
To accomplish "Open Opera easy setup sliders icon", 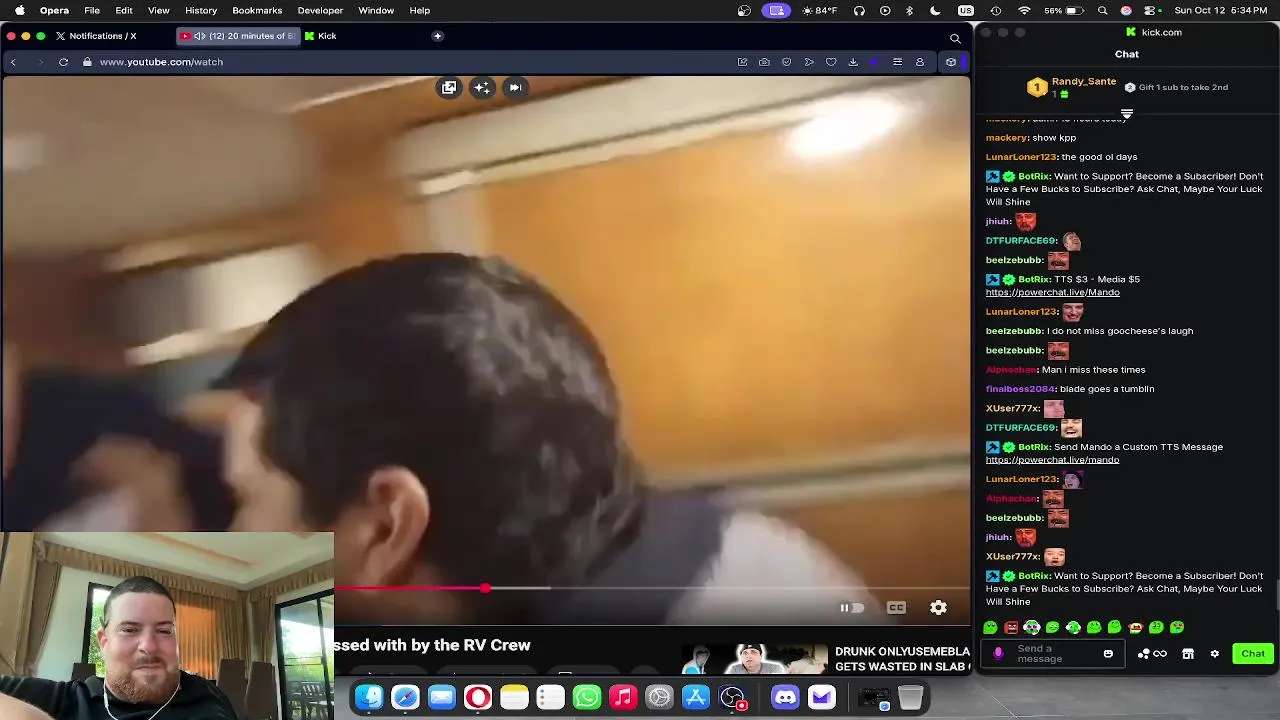I will tap(897, 62).
